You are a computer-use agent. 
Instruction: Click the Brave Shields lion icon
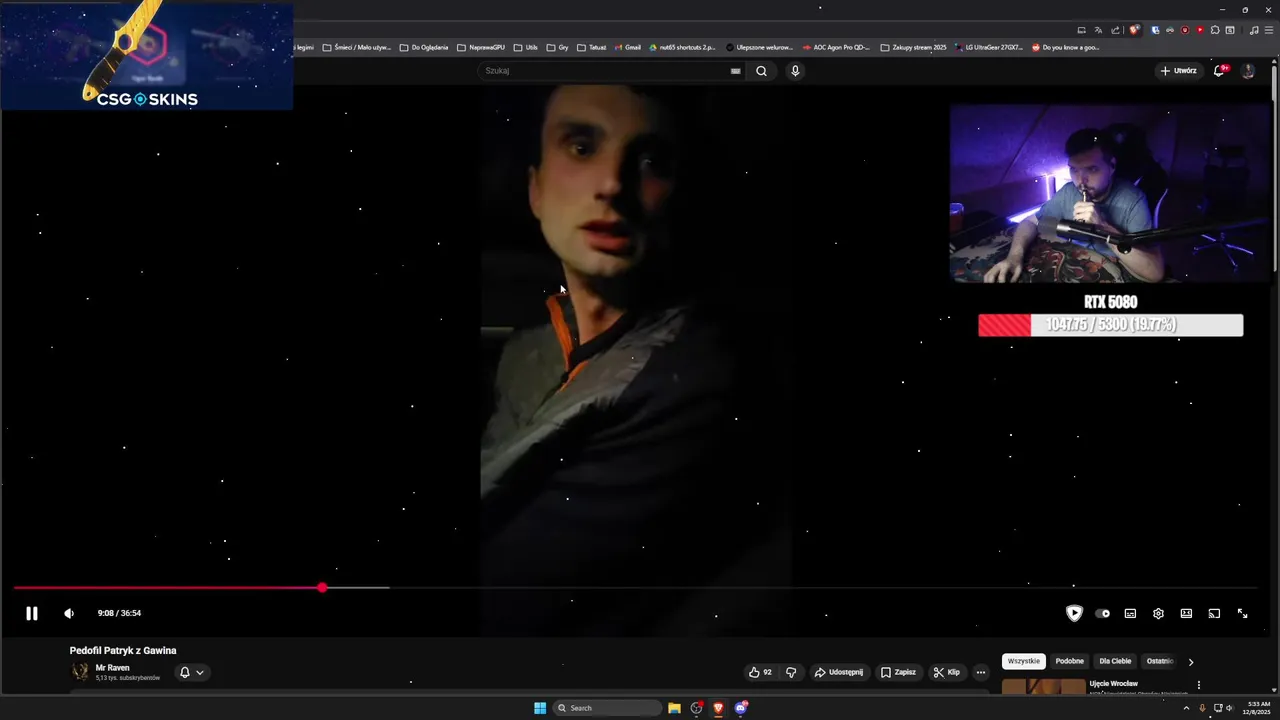pos(1134,30)
